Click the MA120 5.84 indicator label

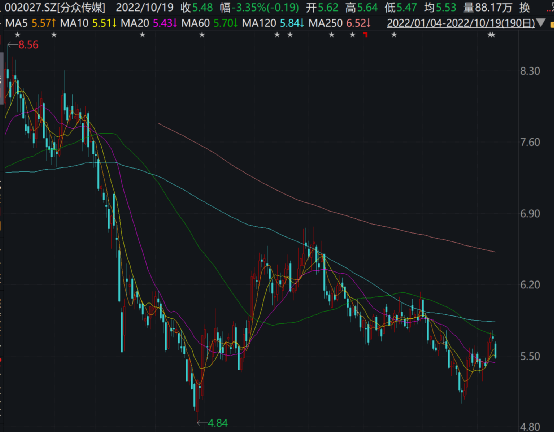pyautogui.click(x=273, y=23)
